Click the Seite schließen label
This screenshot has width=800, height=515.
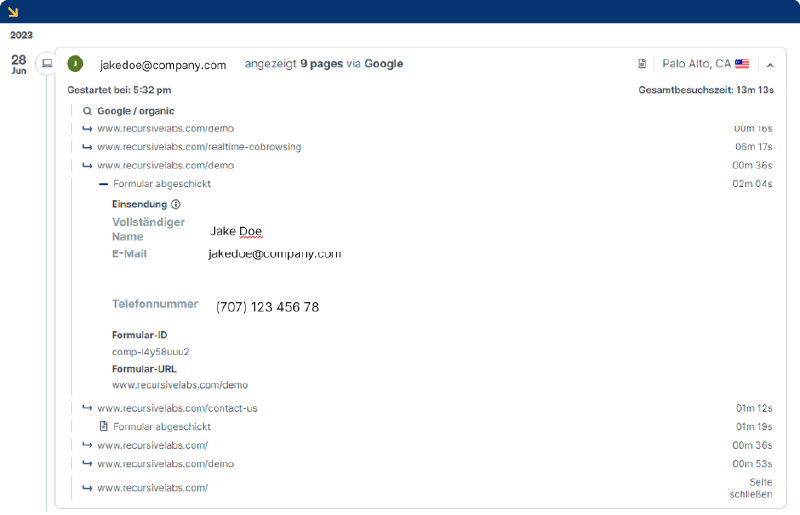tap(751, 488)
